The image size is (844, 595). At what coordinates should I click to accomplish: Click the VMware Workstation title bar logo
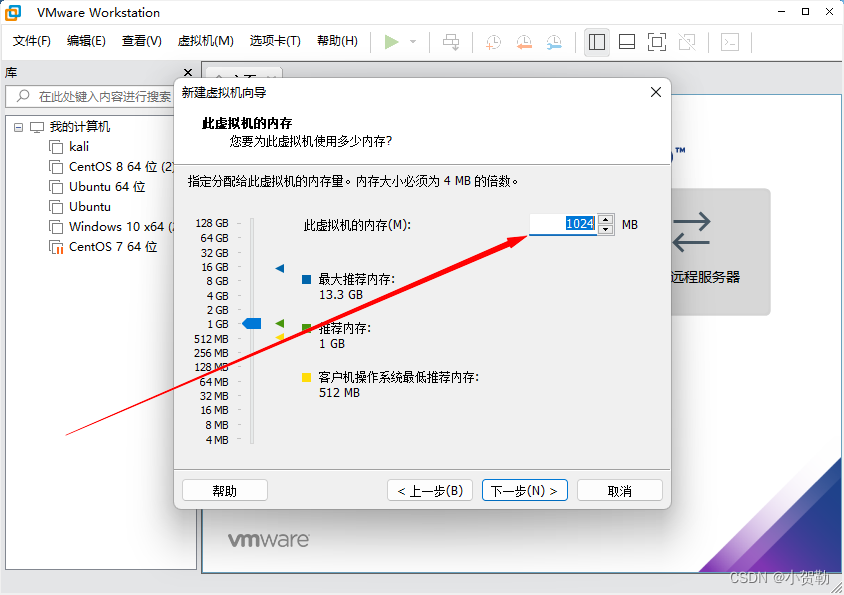pyautogui.click(x=13, y=12)
